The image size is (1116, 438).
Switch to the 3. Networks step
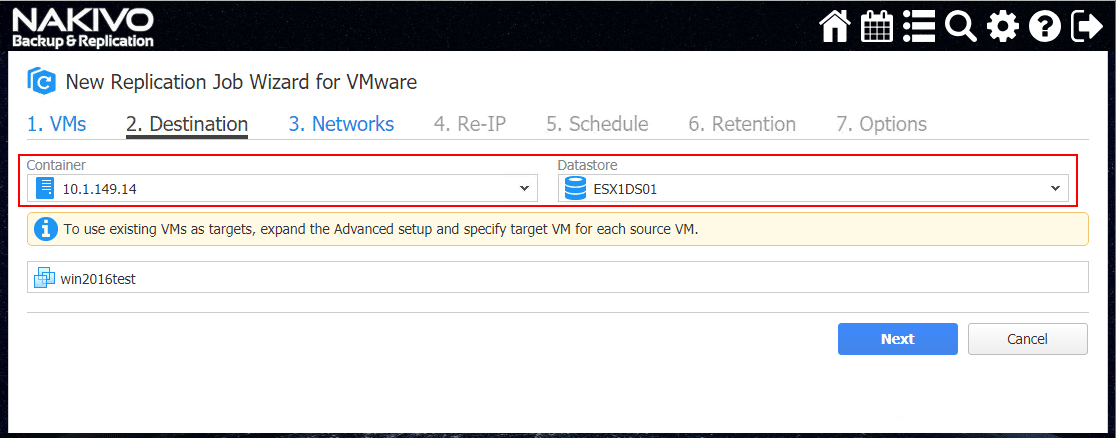pos(341,124)
